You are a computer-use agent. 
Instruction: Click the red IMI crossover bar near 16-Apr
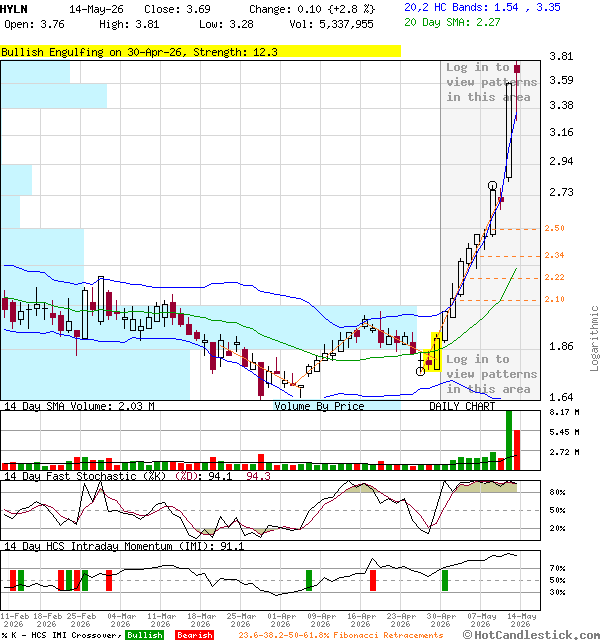click(373, 580)
